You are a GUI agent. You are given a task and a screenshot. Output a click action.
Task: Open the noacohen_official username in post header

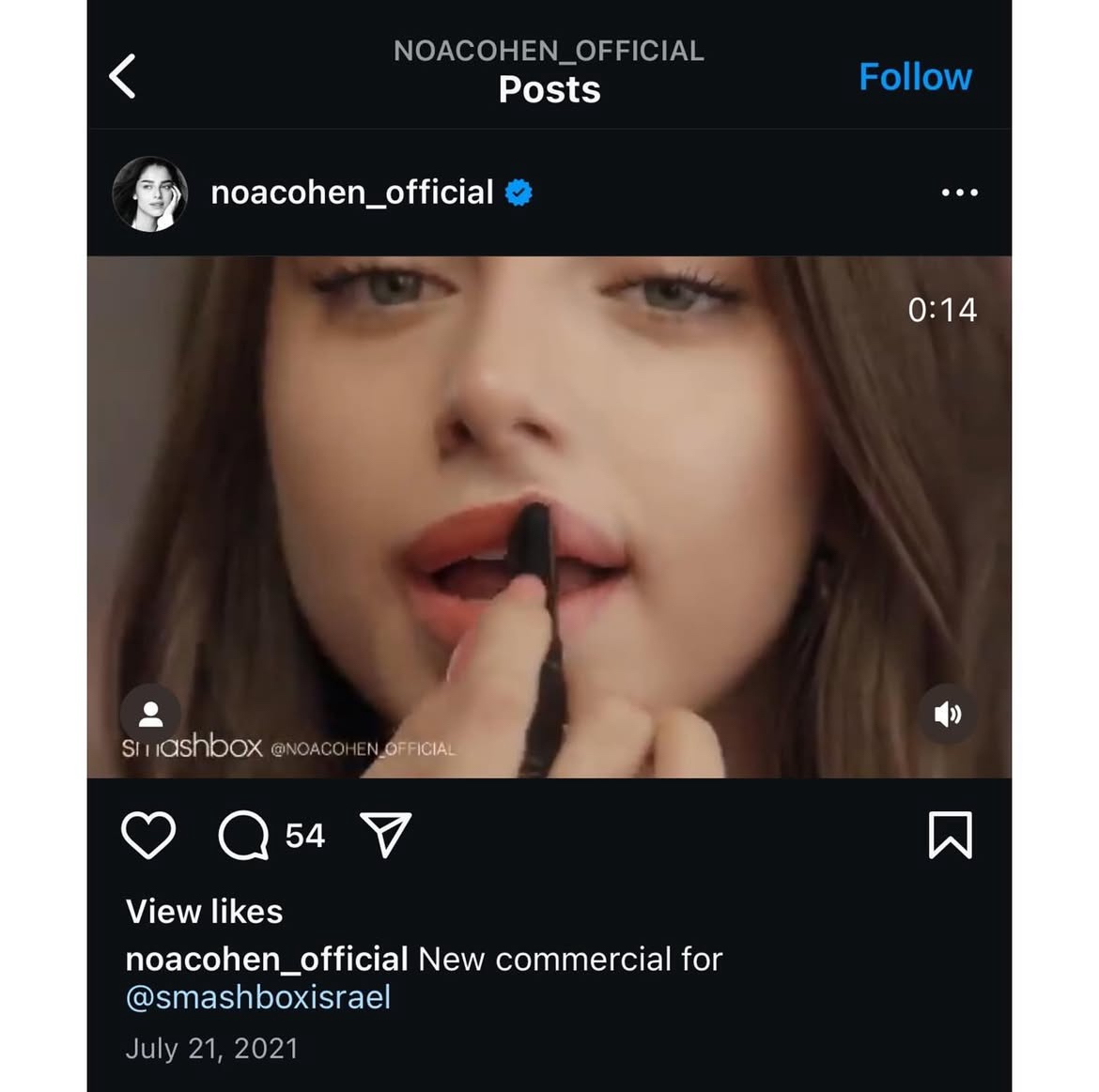tap(352, 192)
